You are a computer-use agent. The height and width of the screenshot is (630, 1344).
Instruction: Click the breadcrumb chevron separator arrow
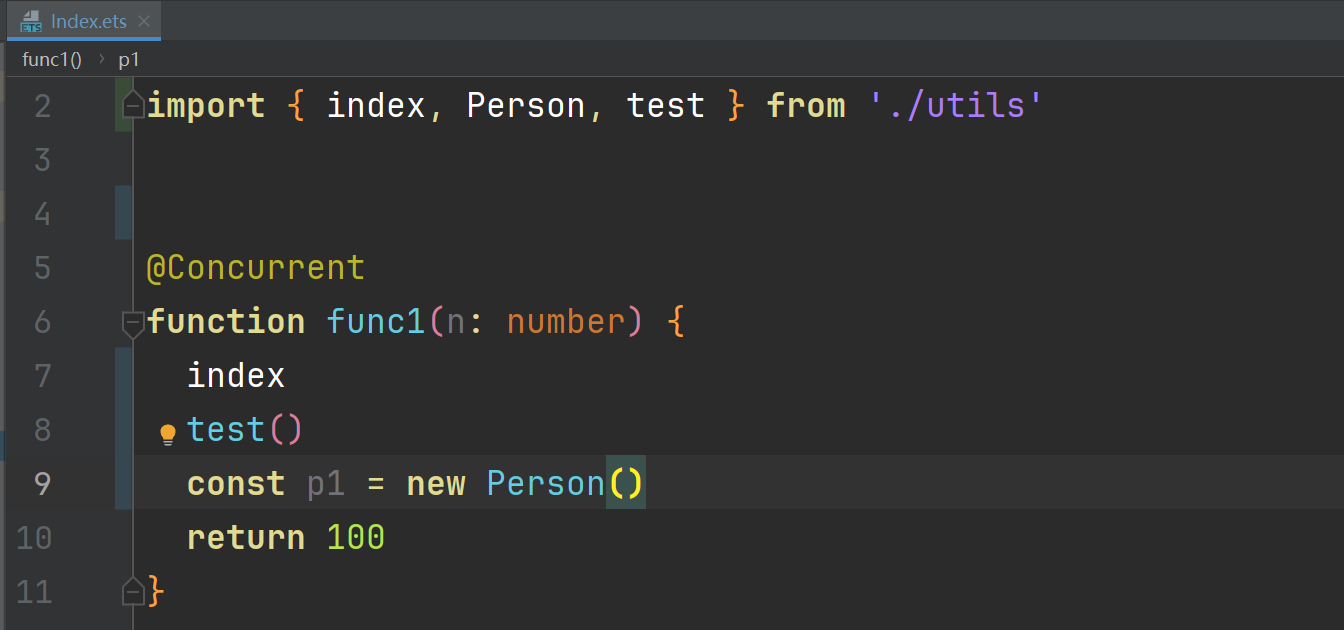(x=101, y=60)
